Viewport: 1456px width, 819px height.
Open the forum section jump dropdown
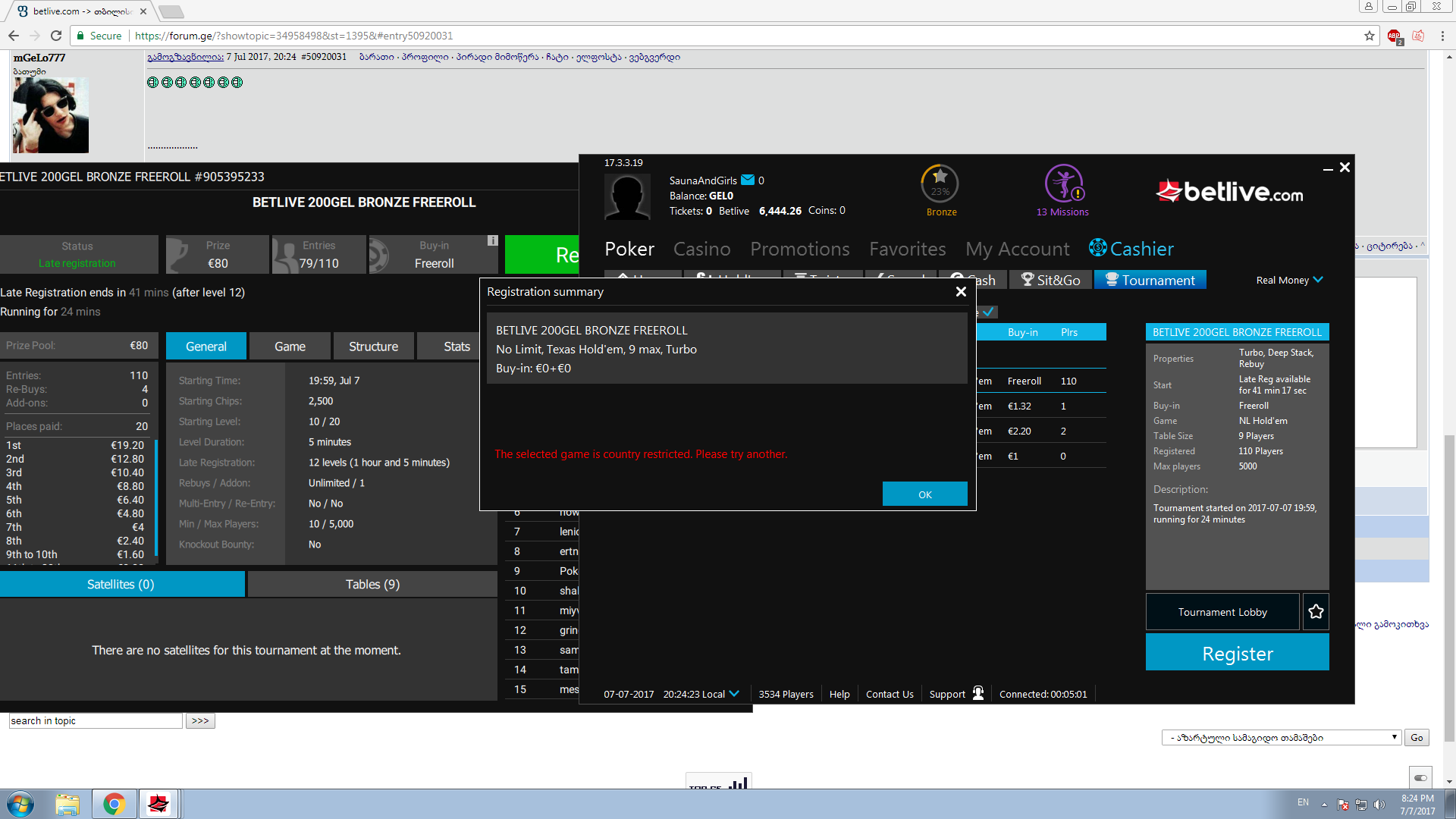point(1281,738)
